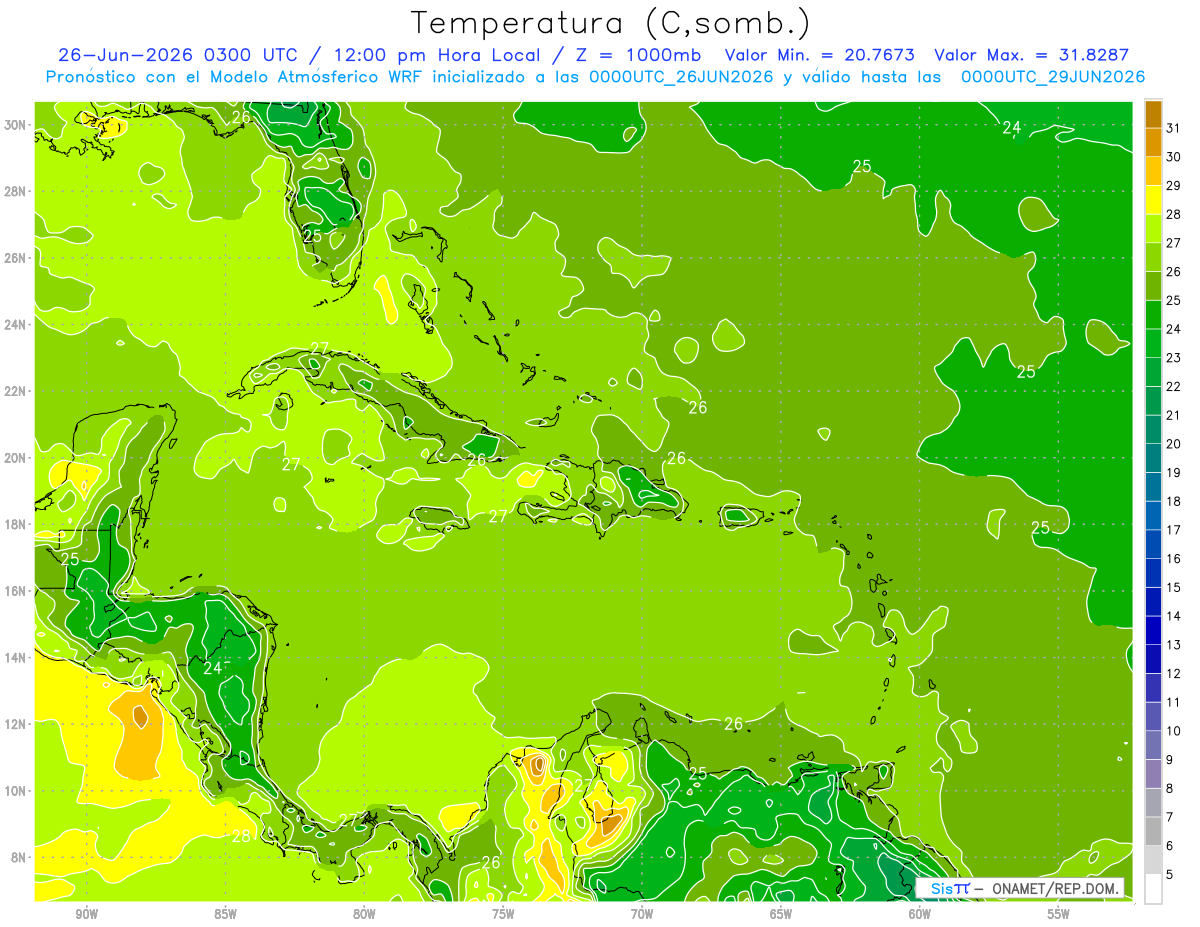The width and height of the screenshot is (1200, 927).
Task: Click the "30N" latitude axis label
Action: 17,125
